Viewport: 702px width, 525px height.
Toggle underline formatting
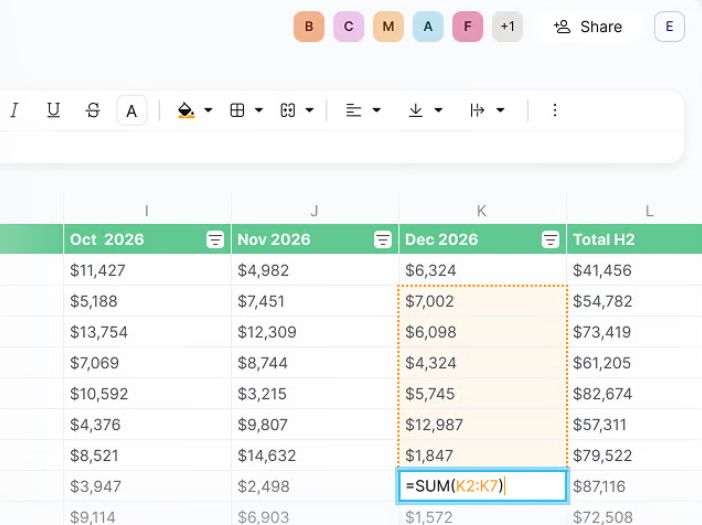point(54,110)
